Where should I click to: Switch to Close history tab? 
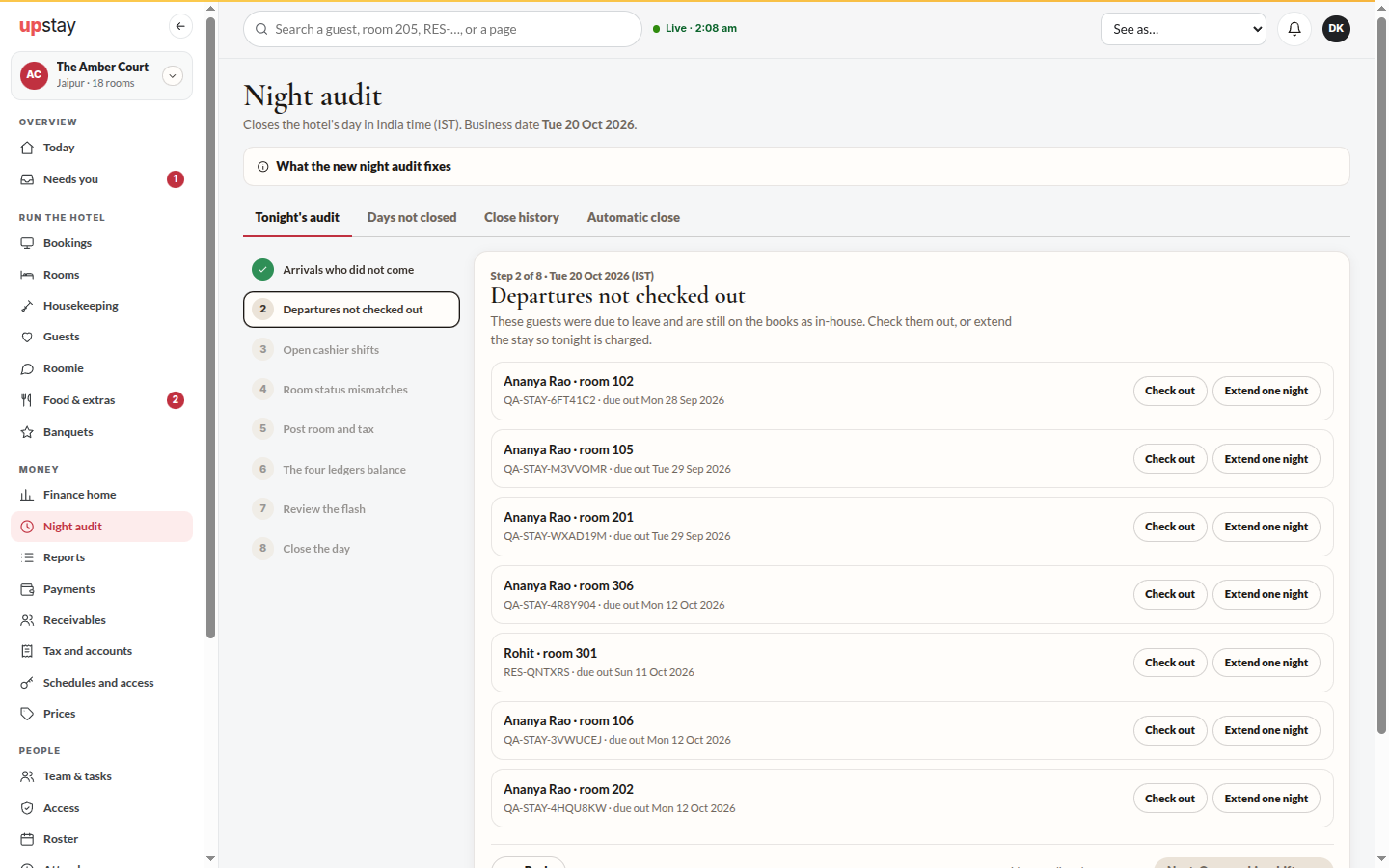point(522,218)
